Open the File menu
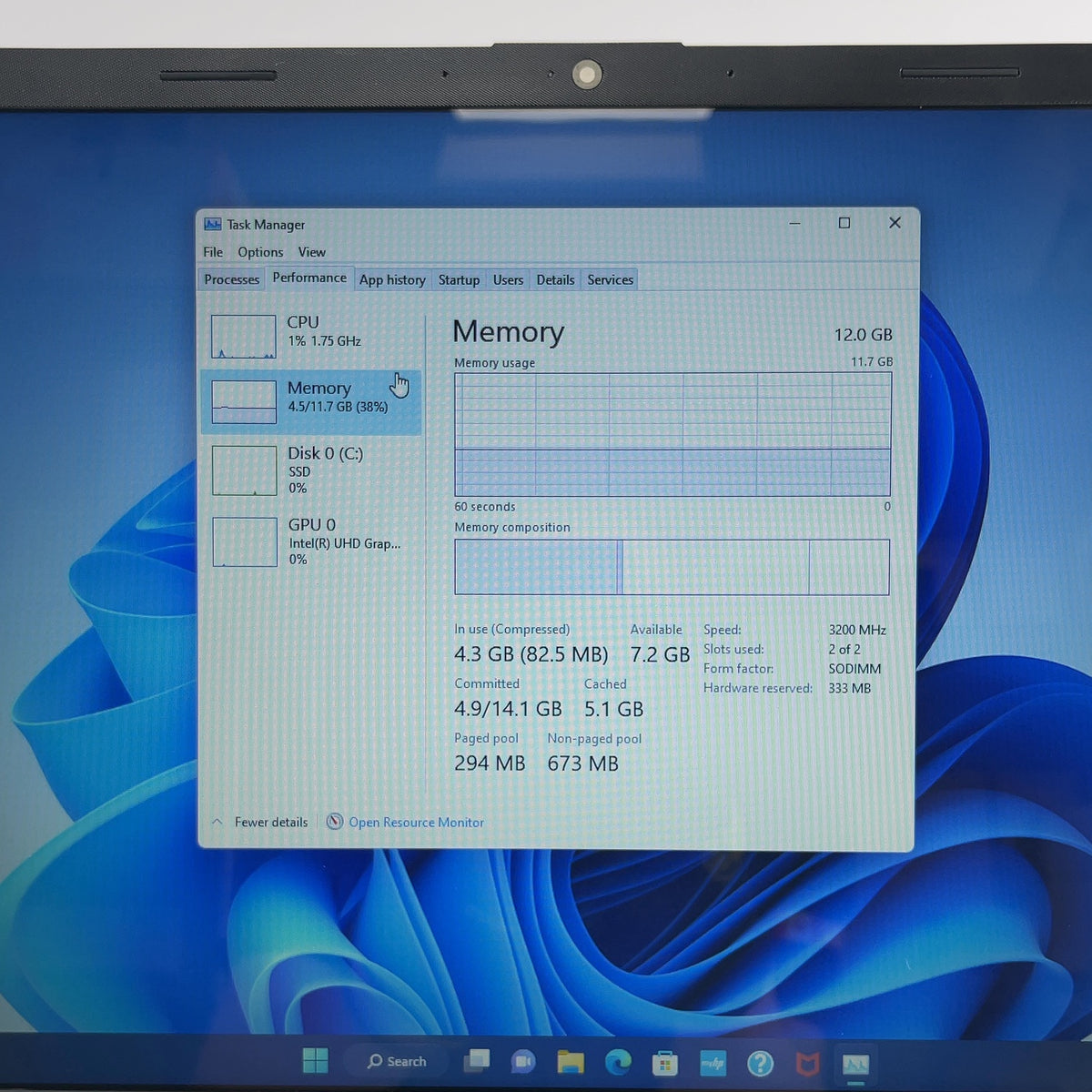 click(x=213, y=252)
